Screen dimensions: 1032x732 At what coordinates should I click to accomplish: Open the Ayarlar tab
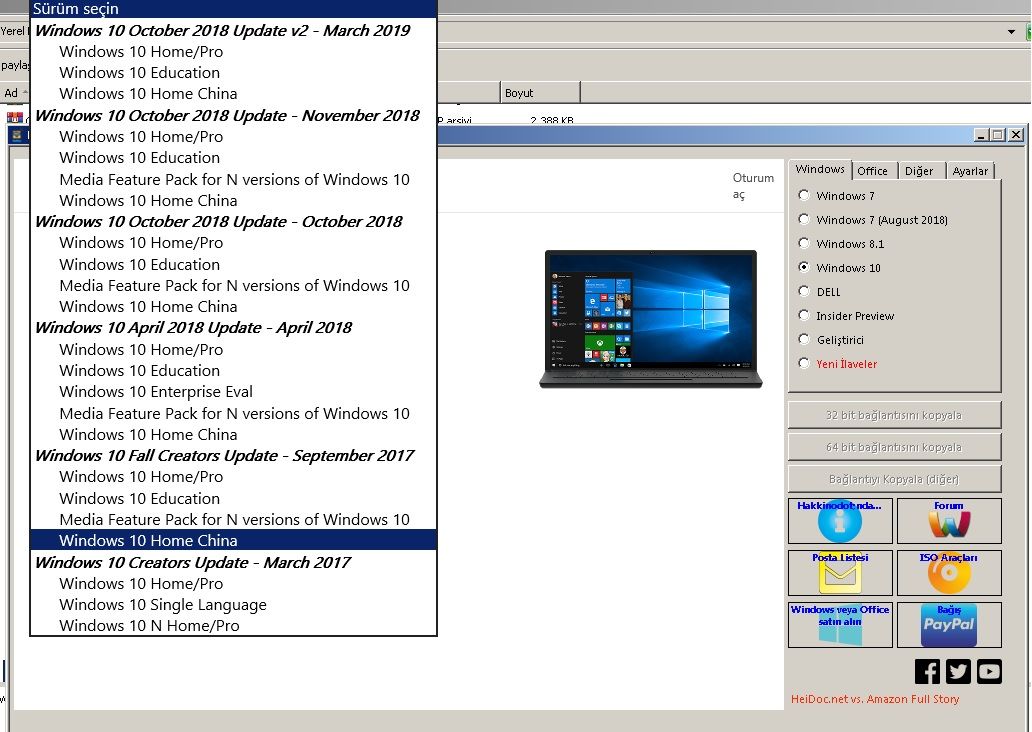(x=970, y=171)
